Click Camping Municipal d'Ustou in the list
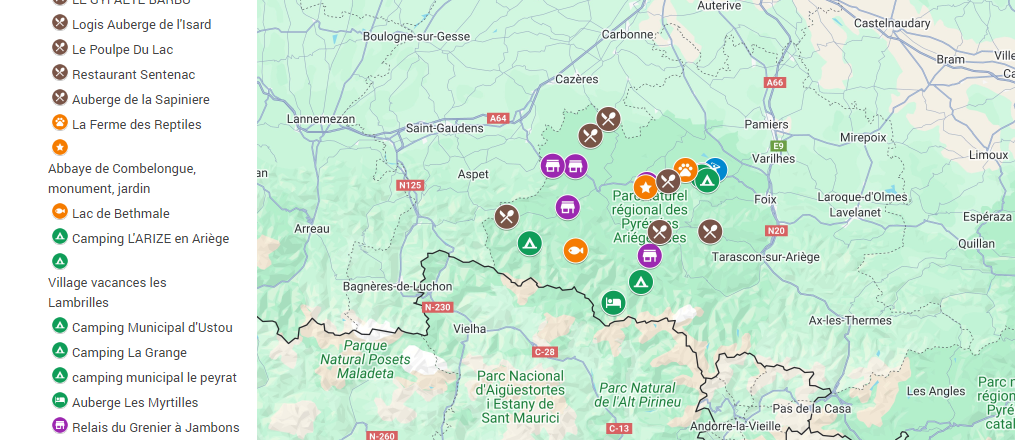This screenshot has height=440, width=1027. click(x=152, y=327)
